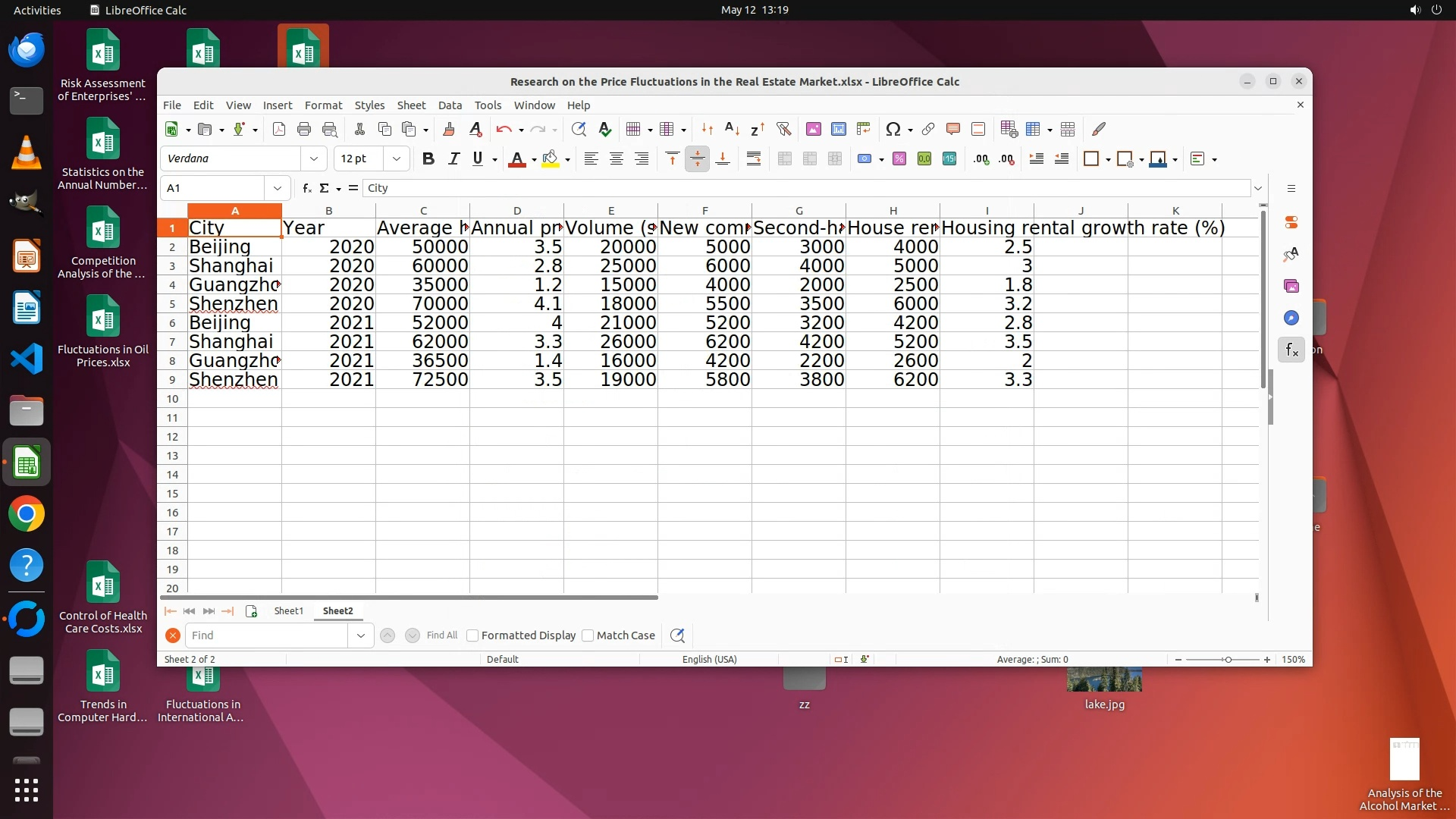Format selected cells as percent

(899, 159)
